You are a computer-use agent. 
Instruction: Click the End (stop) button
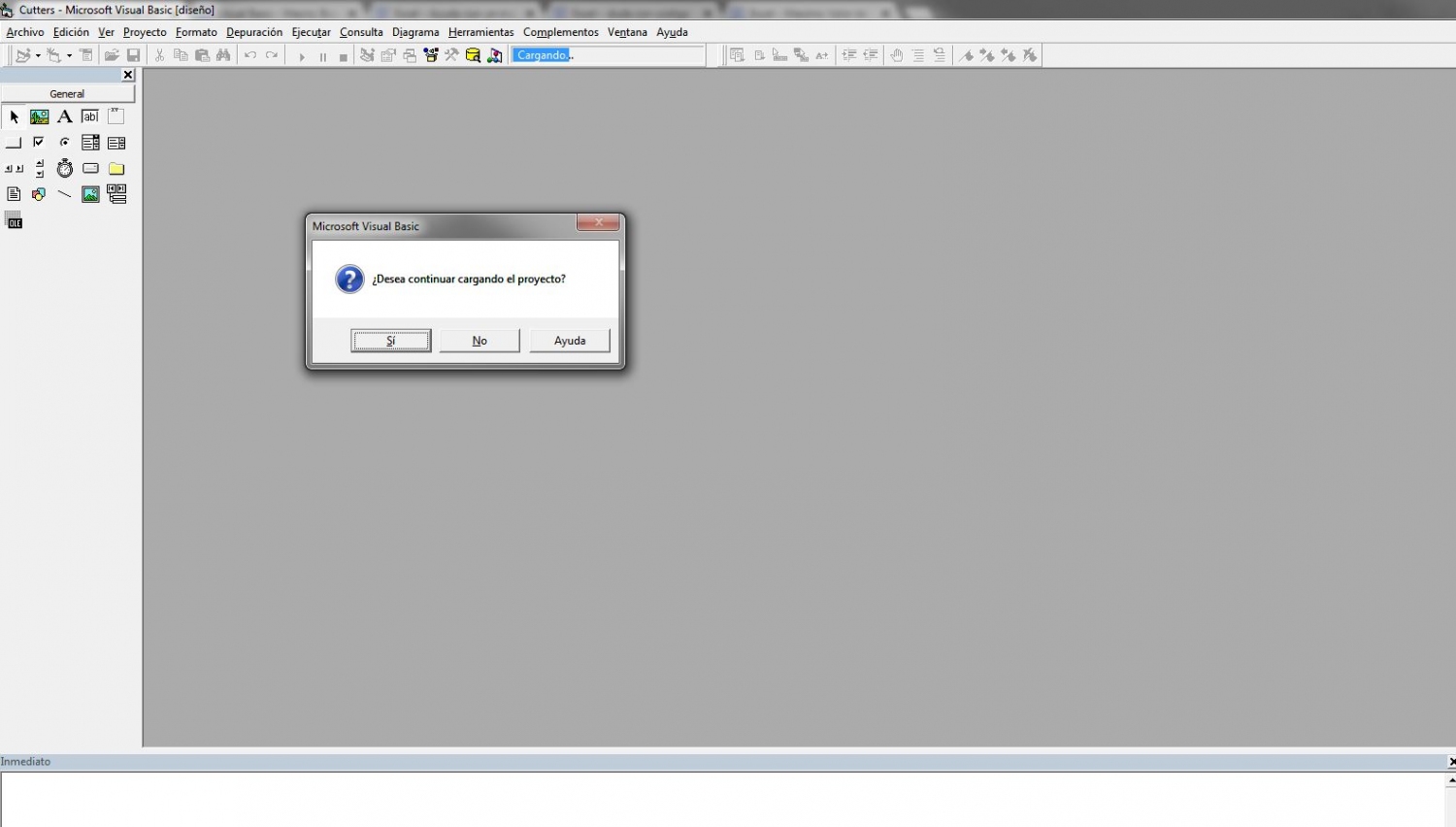pos(344,56)
